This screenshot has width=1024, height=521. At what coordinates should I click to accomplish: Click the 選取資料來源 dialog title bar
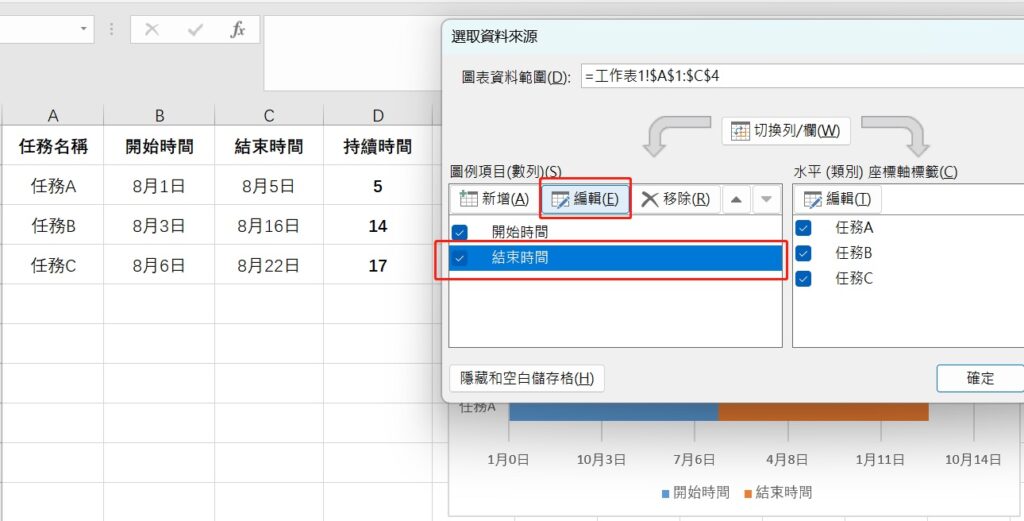coord(733,37)
